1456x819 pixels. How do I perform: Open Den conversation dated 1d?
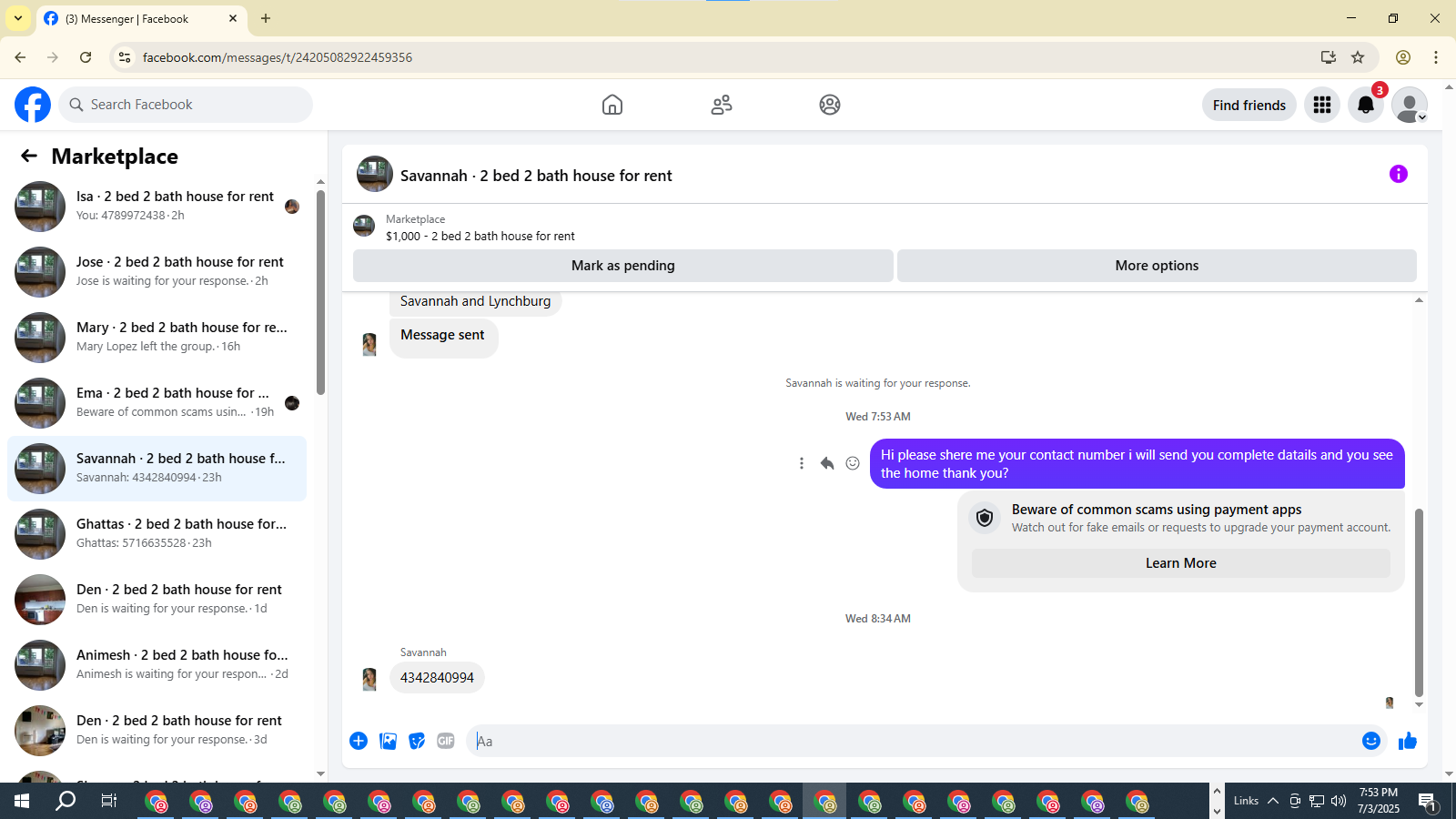(x=157, y=600)
